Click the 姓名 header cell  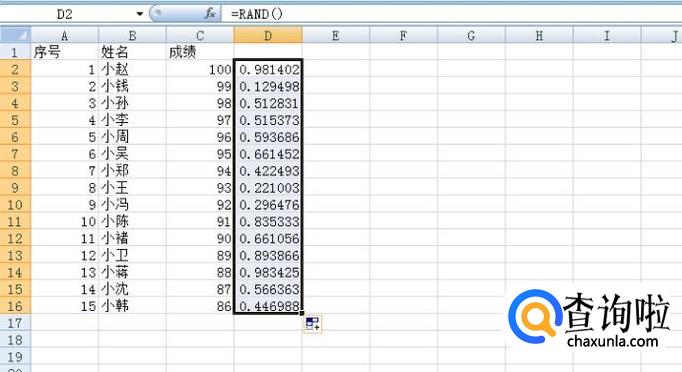[132, 52]
